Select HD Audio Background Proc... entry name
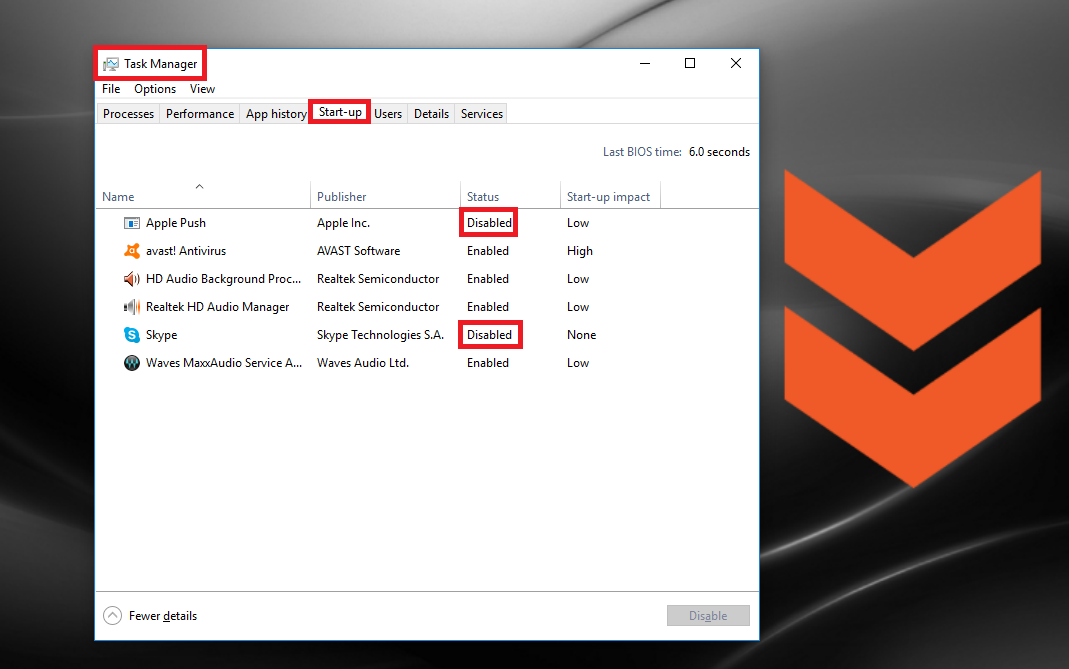The width and height of the screenshot is (1069, 669). (223, 279)
